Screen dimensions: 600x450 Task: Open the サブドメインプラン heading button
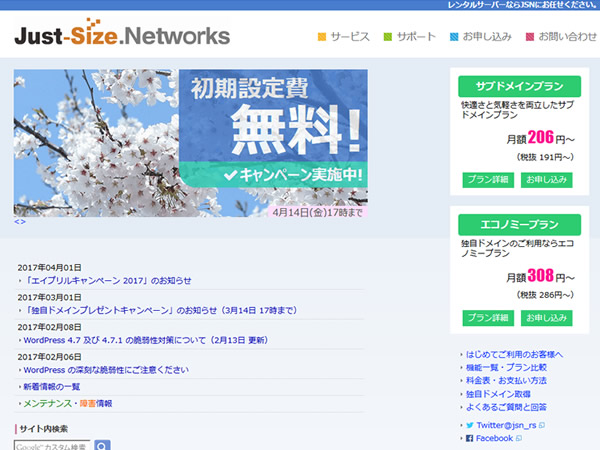pos(519,86)
